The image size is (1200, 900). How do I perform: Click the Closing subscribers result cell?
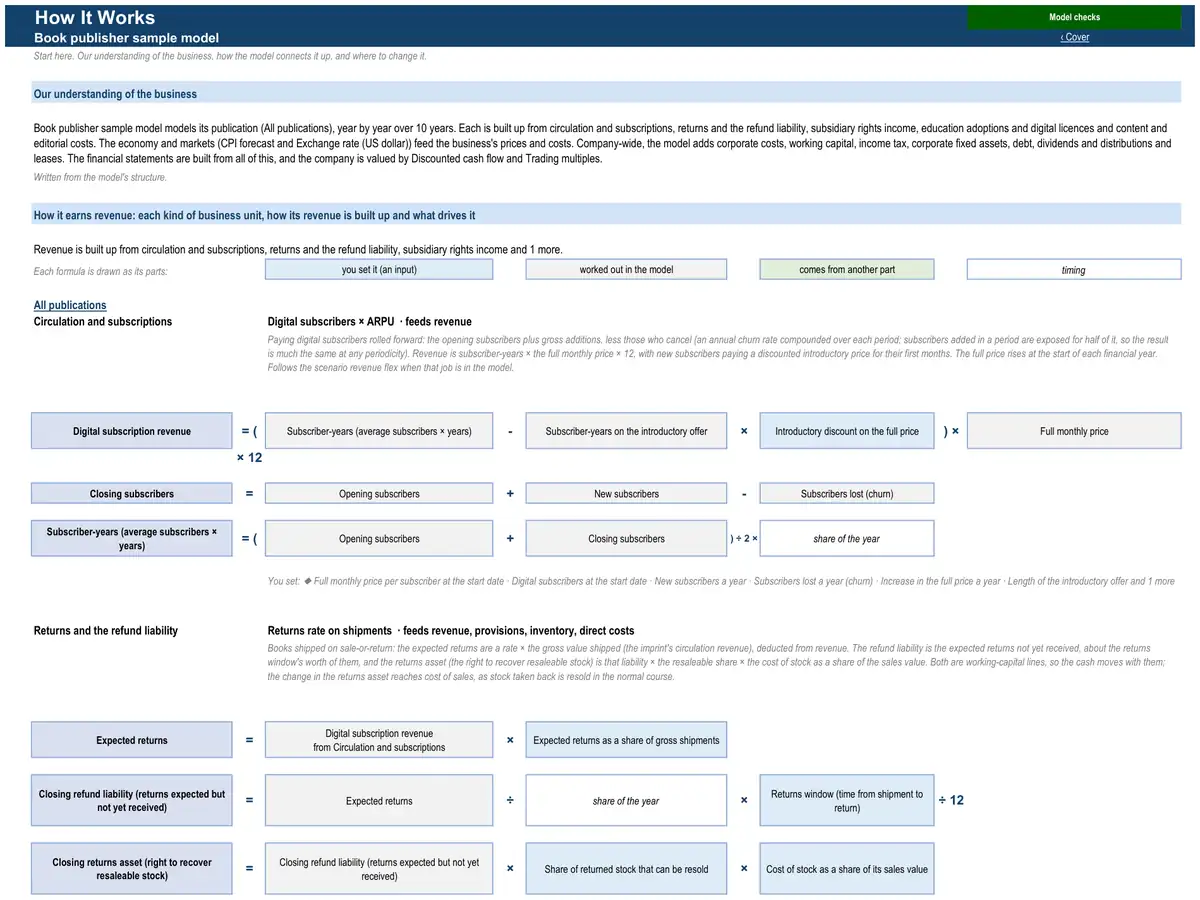click(132, 493)
